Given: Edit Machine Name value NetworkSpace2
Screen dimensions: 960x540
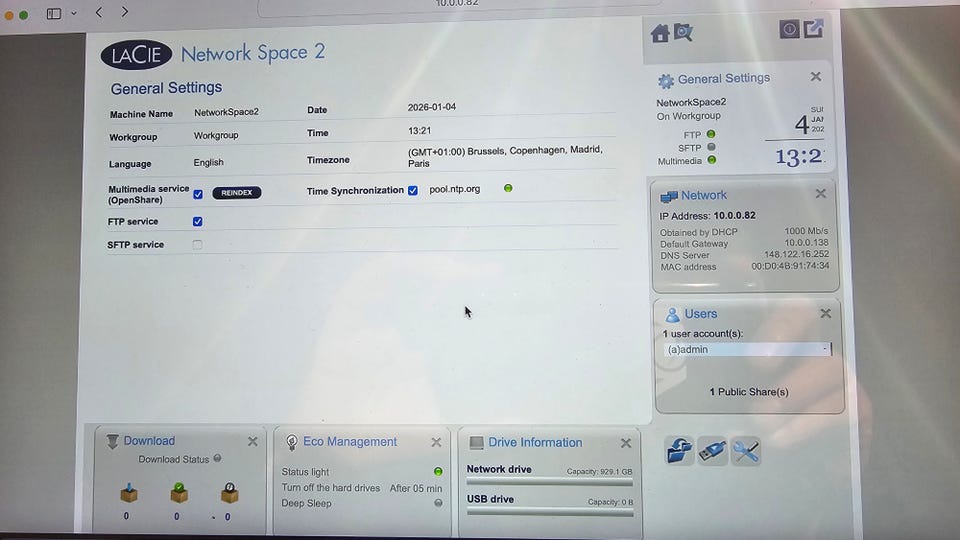Looking at the screenshot, I should coord(227,112).
